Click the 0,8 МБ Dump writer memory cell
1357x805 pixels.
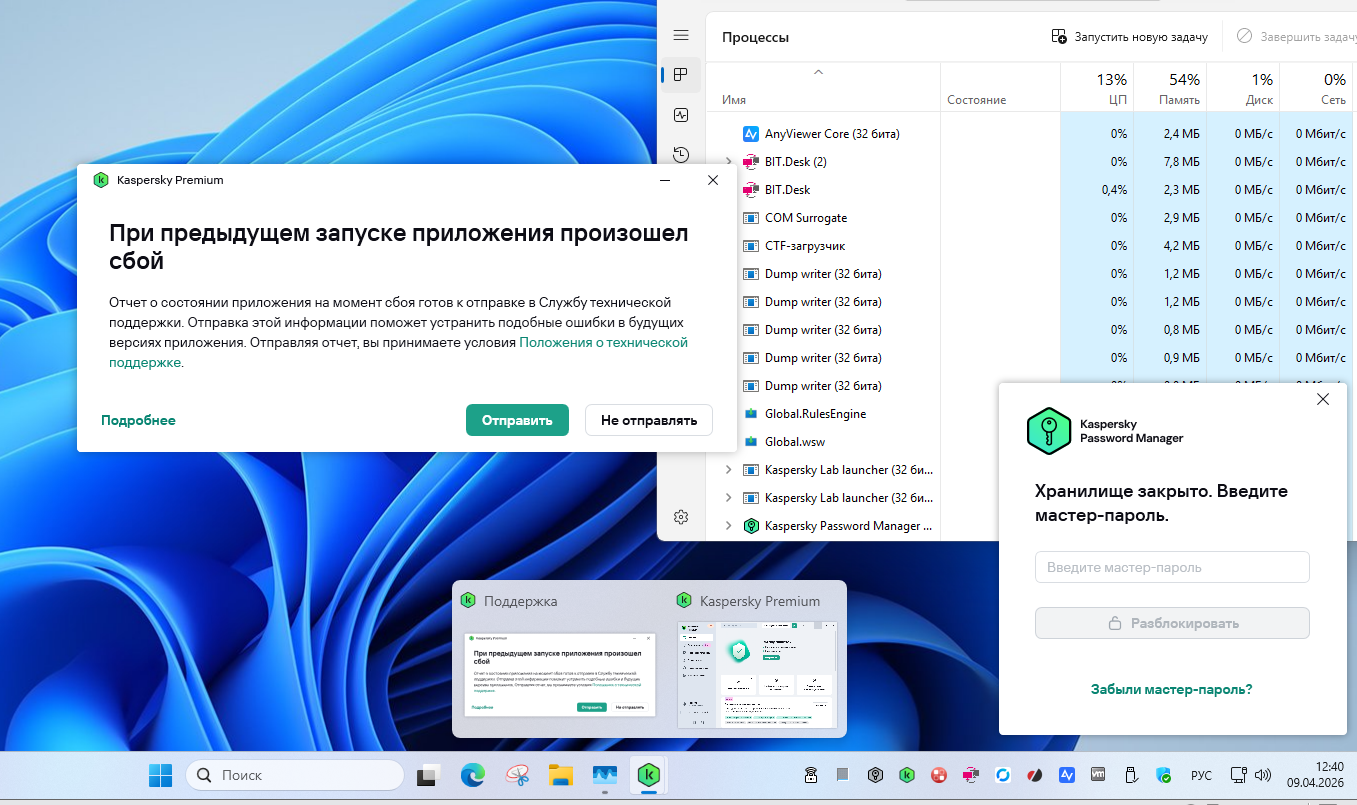pos(1182,329)
